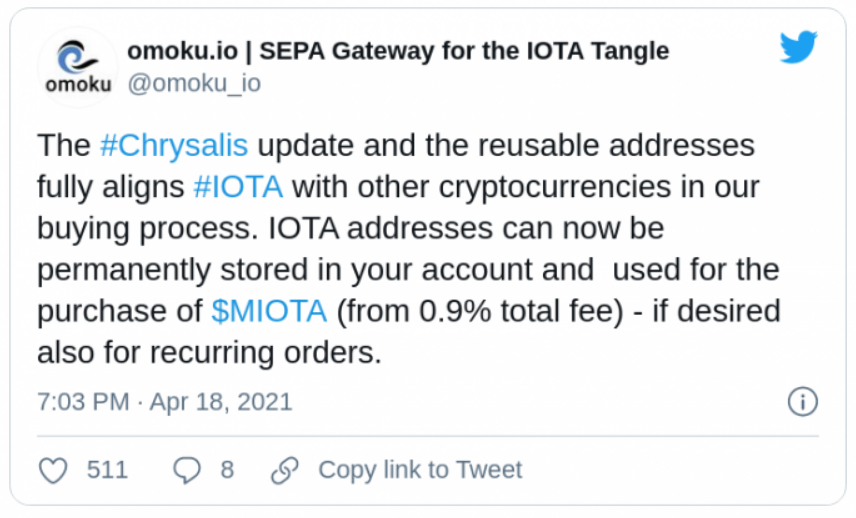Open the info circle icon
This screenshot has height=518, width=856.
click(x=802, y=402)
